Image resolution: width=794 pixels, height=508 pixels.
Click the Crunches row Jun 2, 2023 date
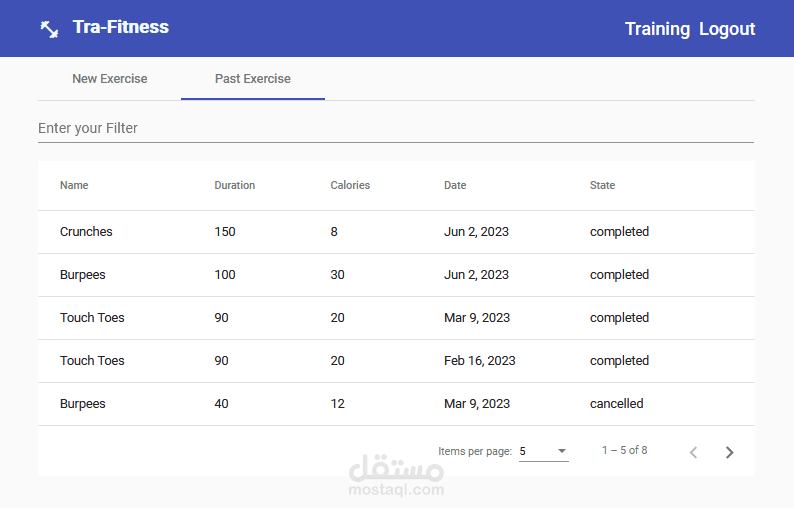click(x=476, y=232)
